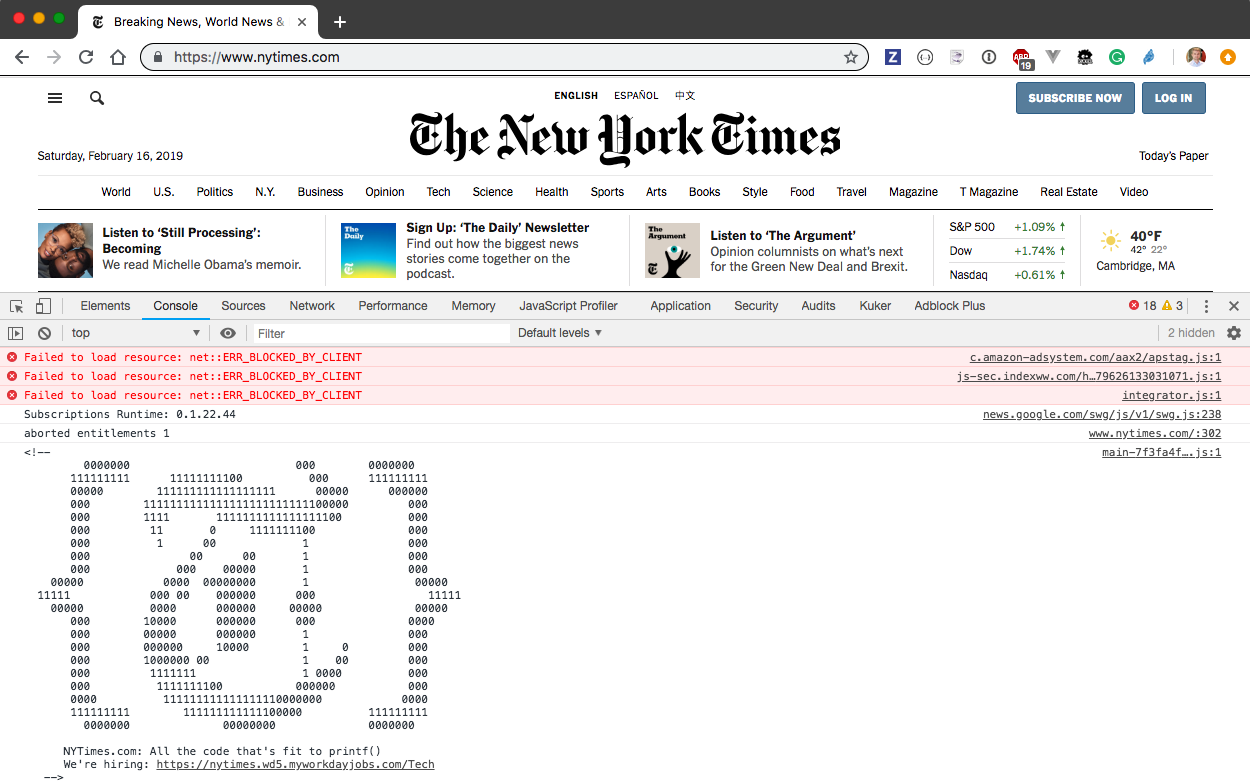Open the Grammarly extension icon
The width and height of the screenshot is (1250, 783).
[x=1116, y=57]
